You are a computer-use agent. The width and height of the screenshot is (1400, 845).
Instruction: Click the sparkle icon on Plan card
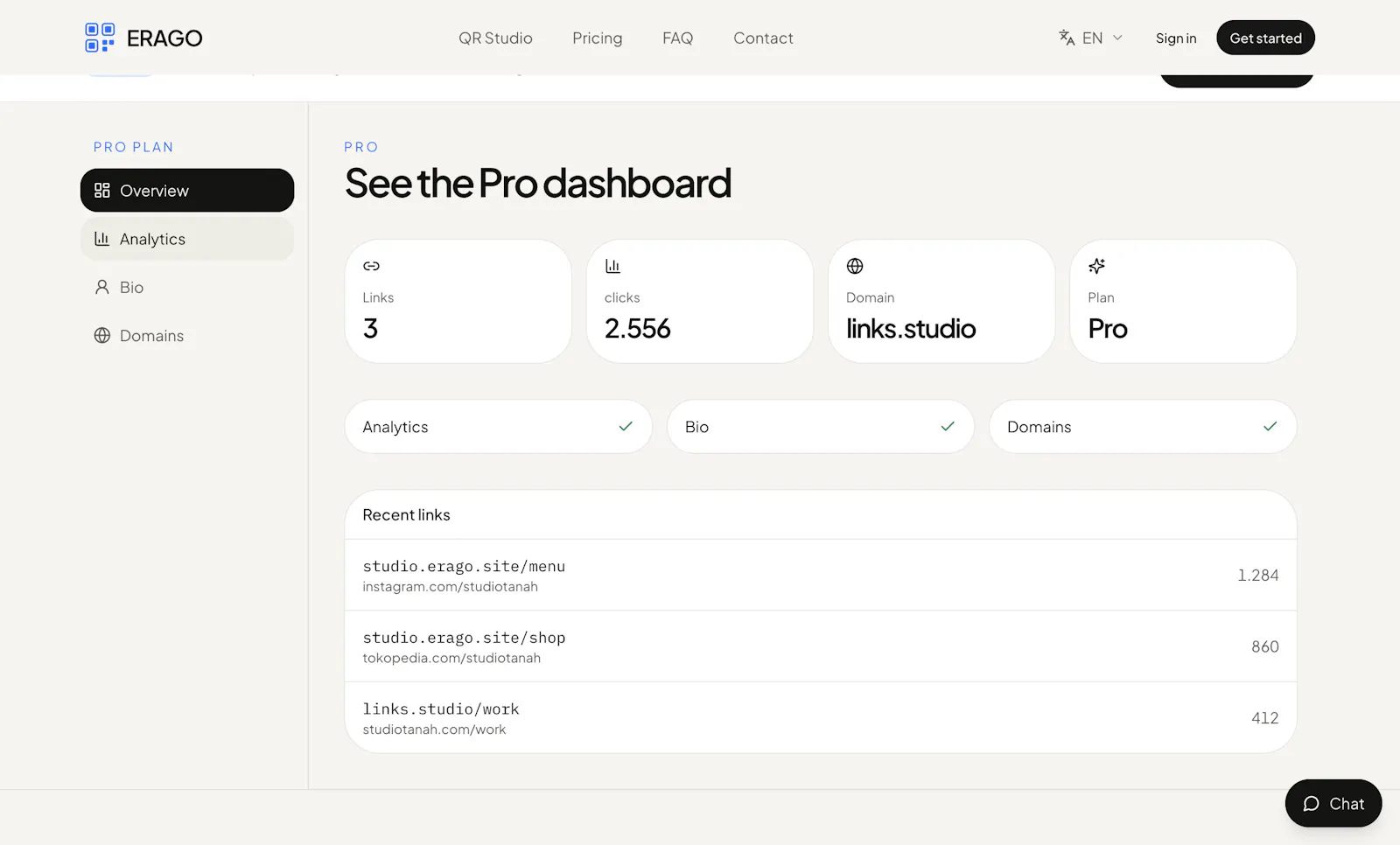click(1096, 266)
